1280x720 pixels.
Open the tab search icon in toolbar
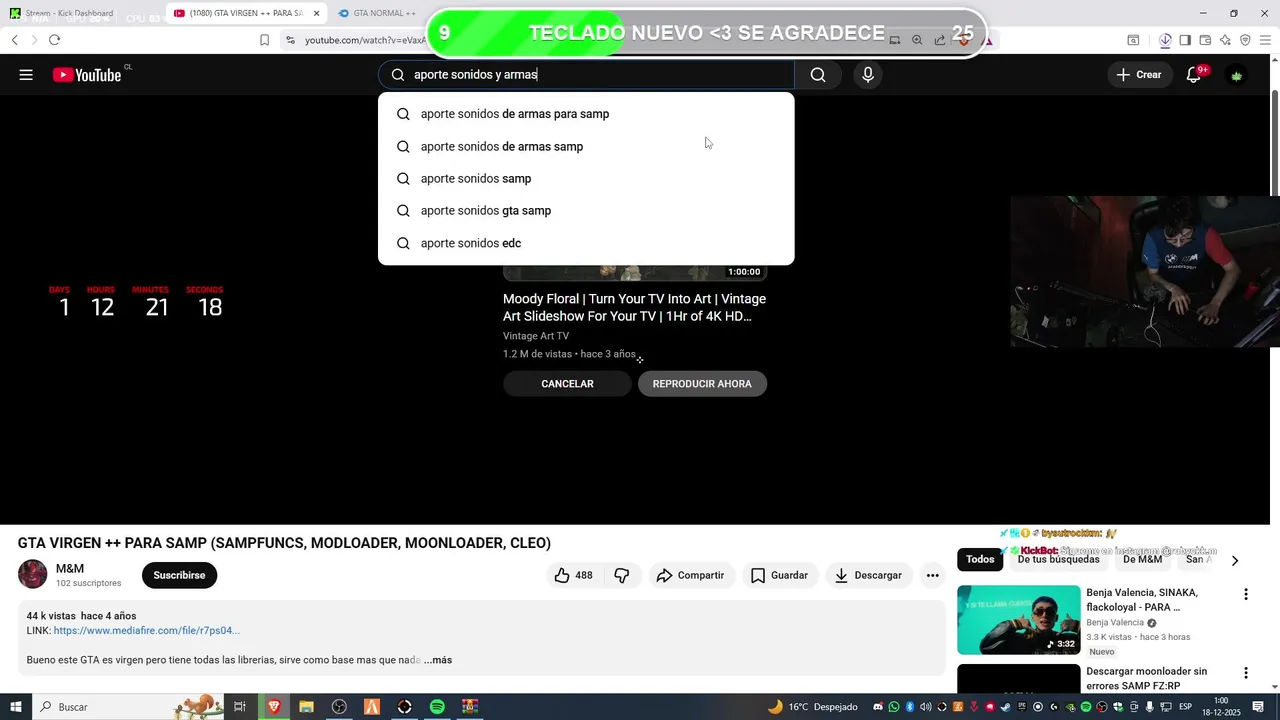click(1133, 40)
